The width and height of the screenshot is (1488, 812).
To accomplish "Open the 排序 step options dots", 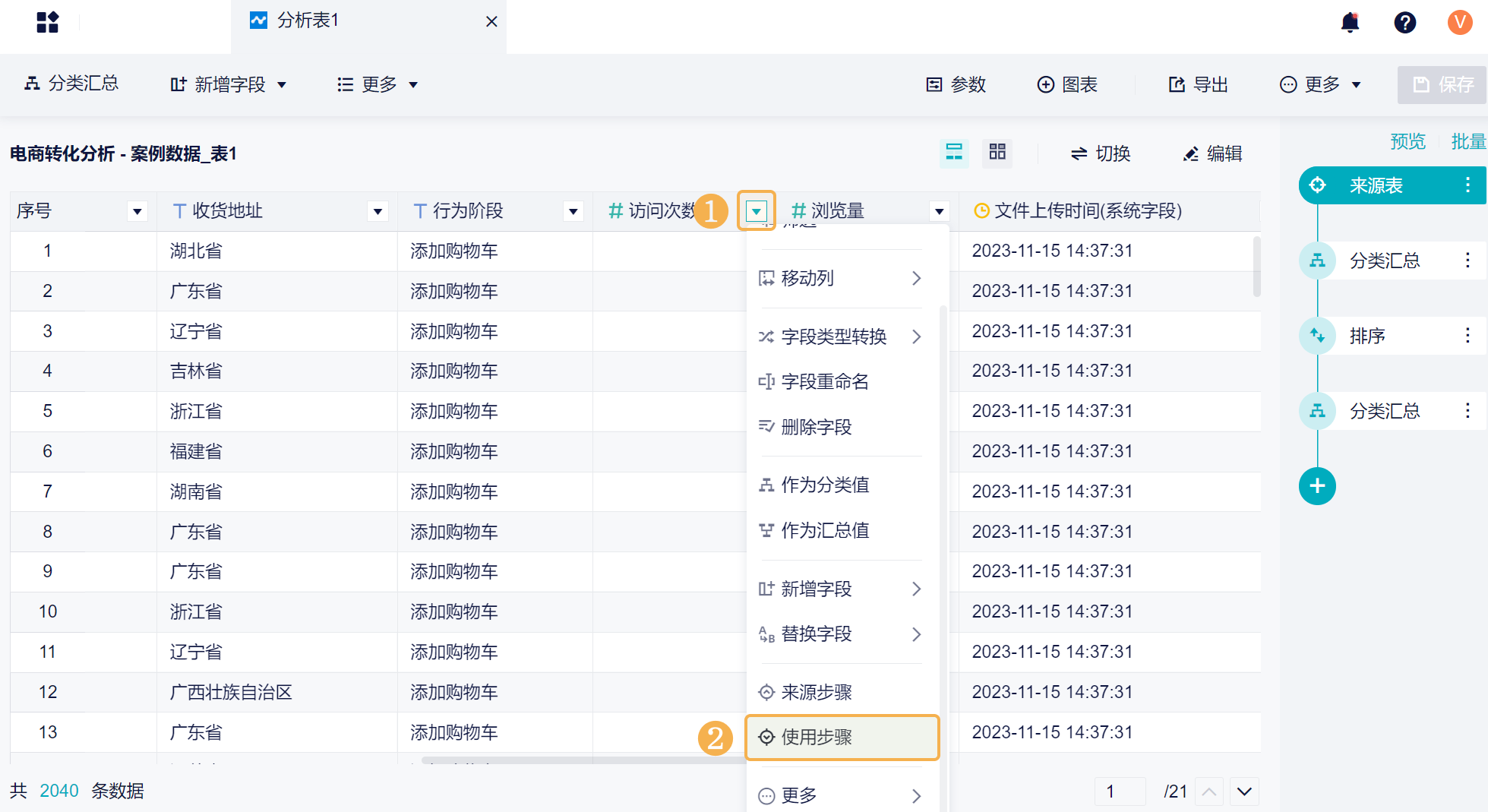I will coord(1467,335).
